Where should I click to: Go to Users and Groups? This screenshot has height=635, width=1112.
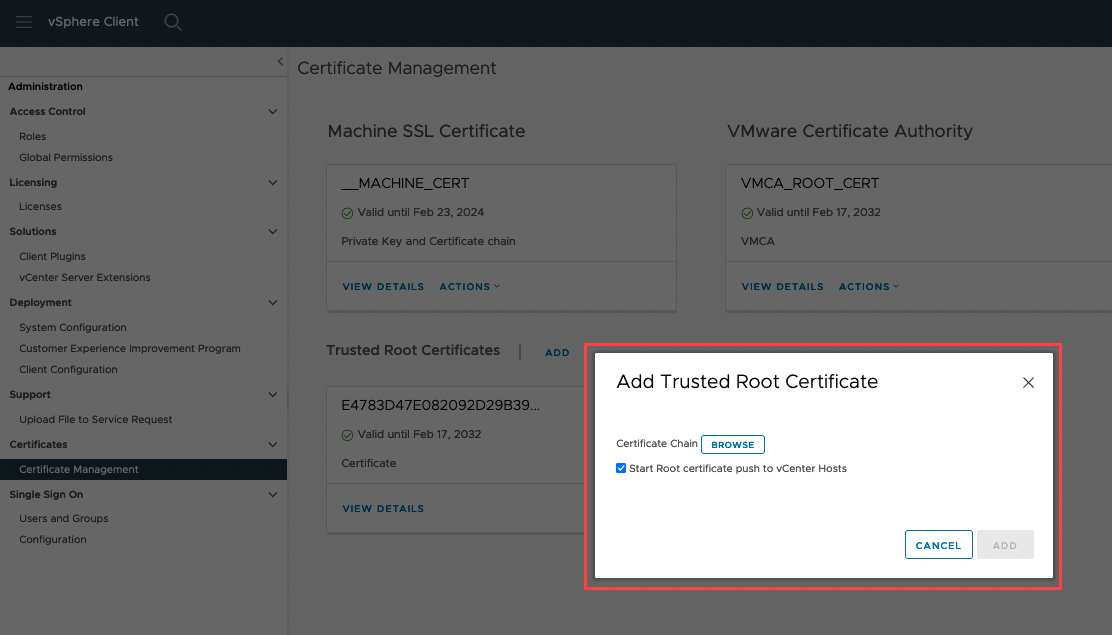(64, 519)
